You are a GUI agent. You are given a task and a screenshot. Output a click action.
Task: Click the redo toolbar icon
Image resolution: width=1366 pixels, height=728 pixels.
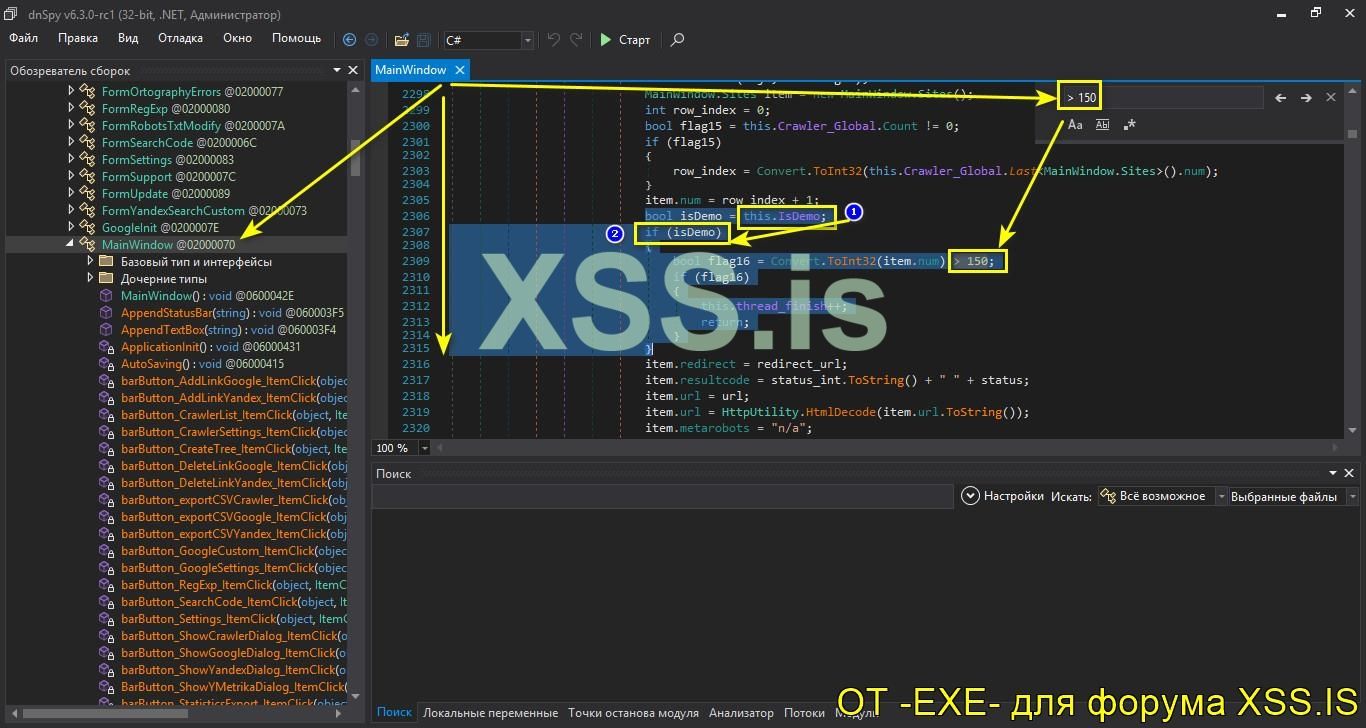coord(576,40)
